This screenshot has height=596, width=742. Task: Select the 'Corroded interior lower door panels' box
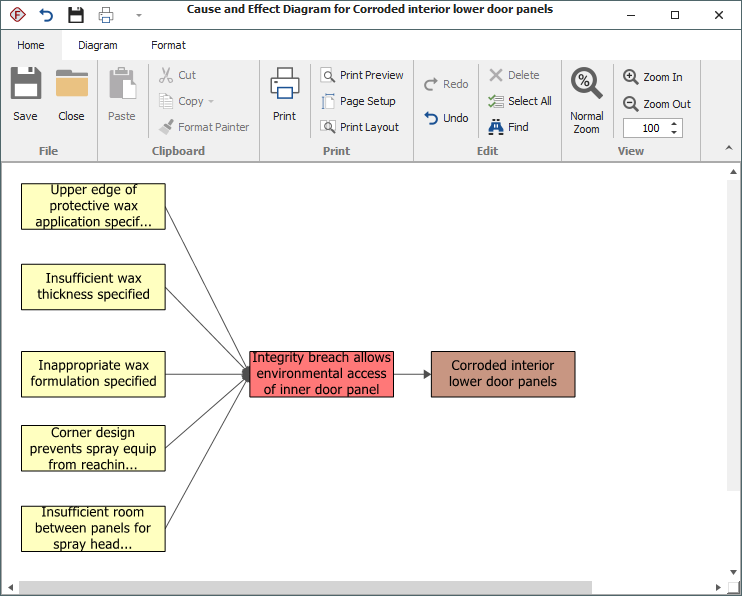tap(503, 374)
